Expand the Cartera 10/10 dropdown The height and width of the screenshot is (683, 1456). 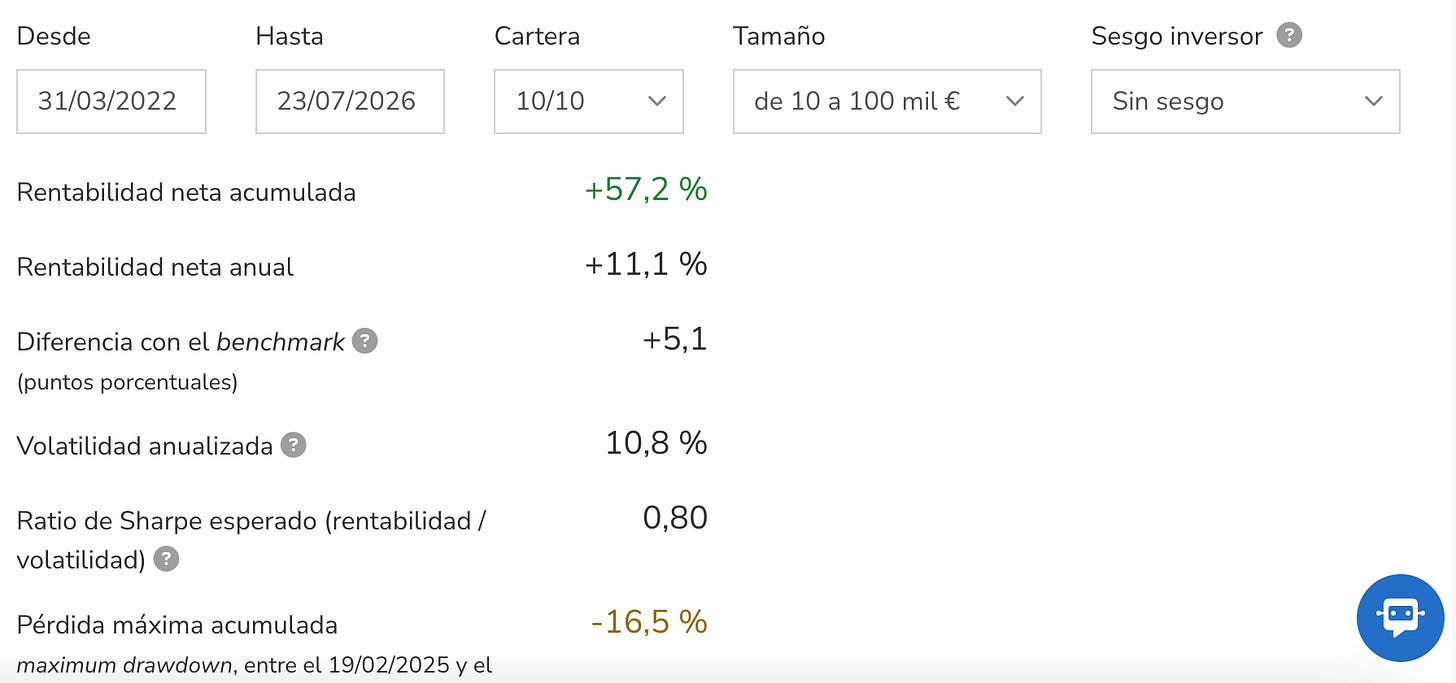click(589, 101)
